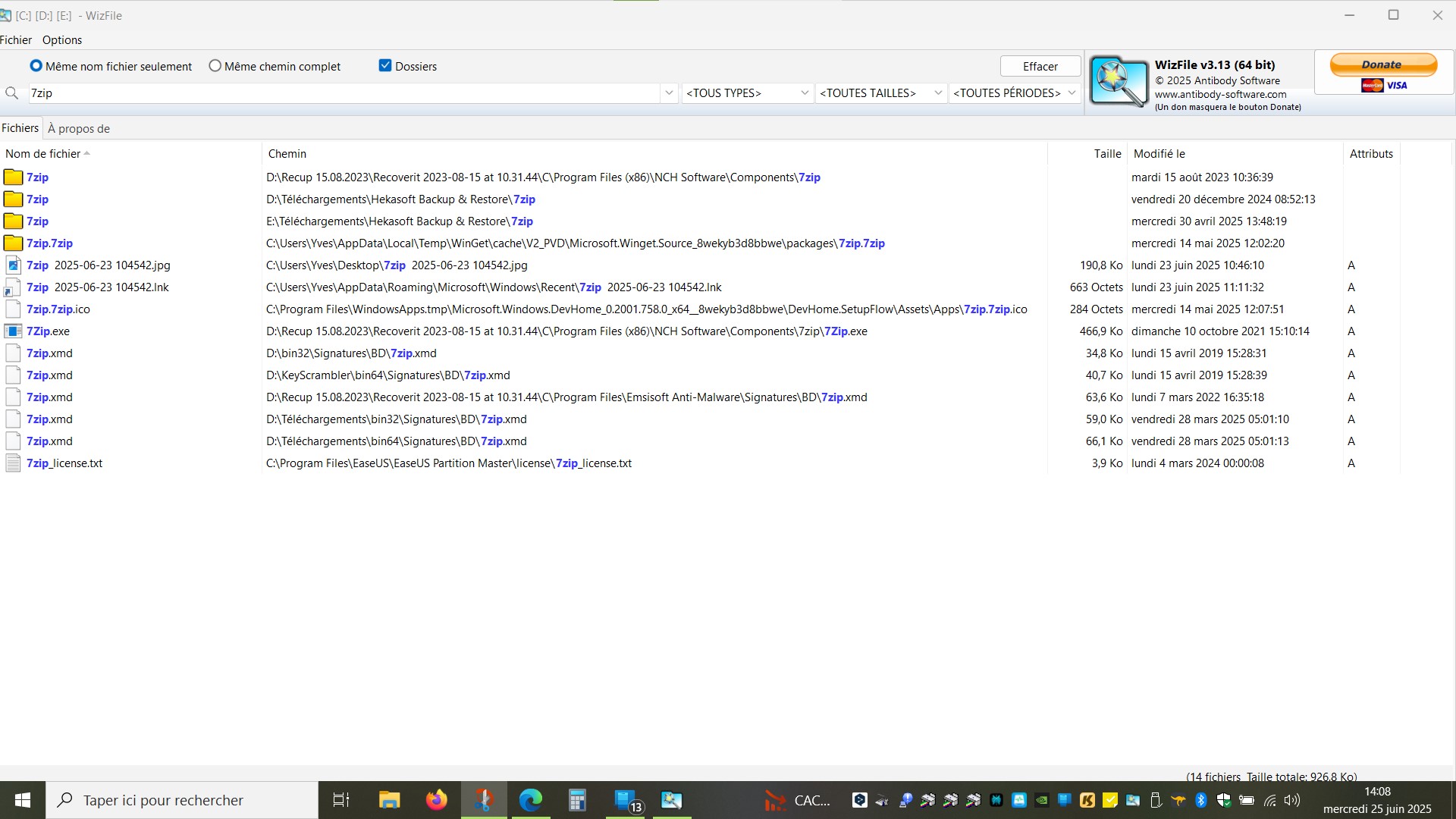Open File Explorer from taskbar
The width and height of the screenshot is (1456, 819).
pyautogui.click(x=389, y=800)
